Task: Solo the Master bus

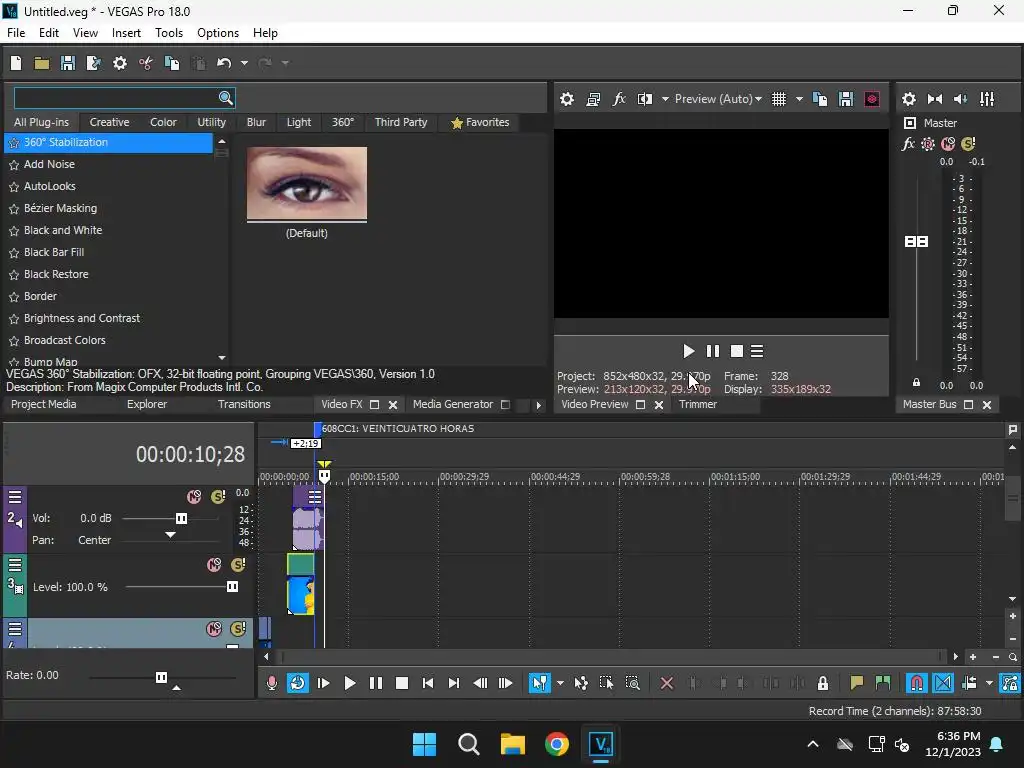Action: tap(968, 144)
